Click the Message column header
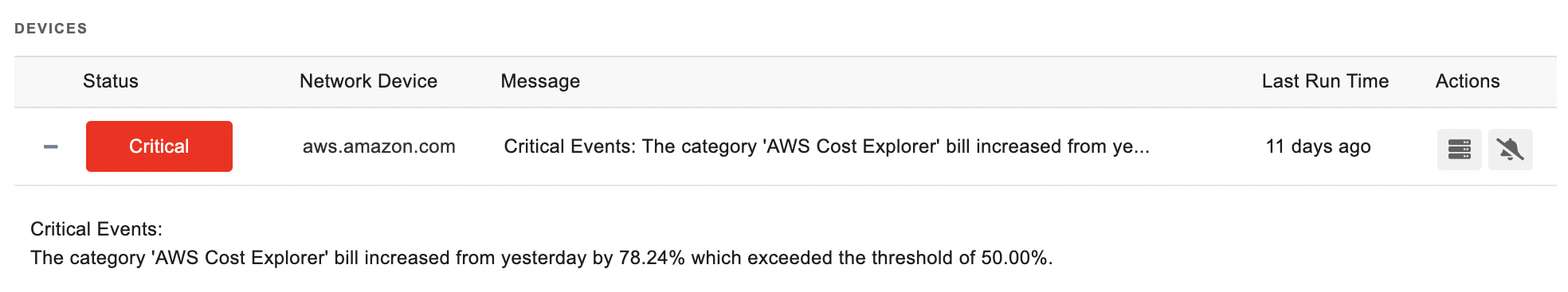Viewport: 1568px width, 292px height. pyautogui.click(x=540, y=81)
